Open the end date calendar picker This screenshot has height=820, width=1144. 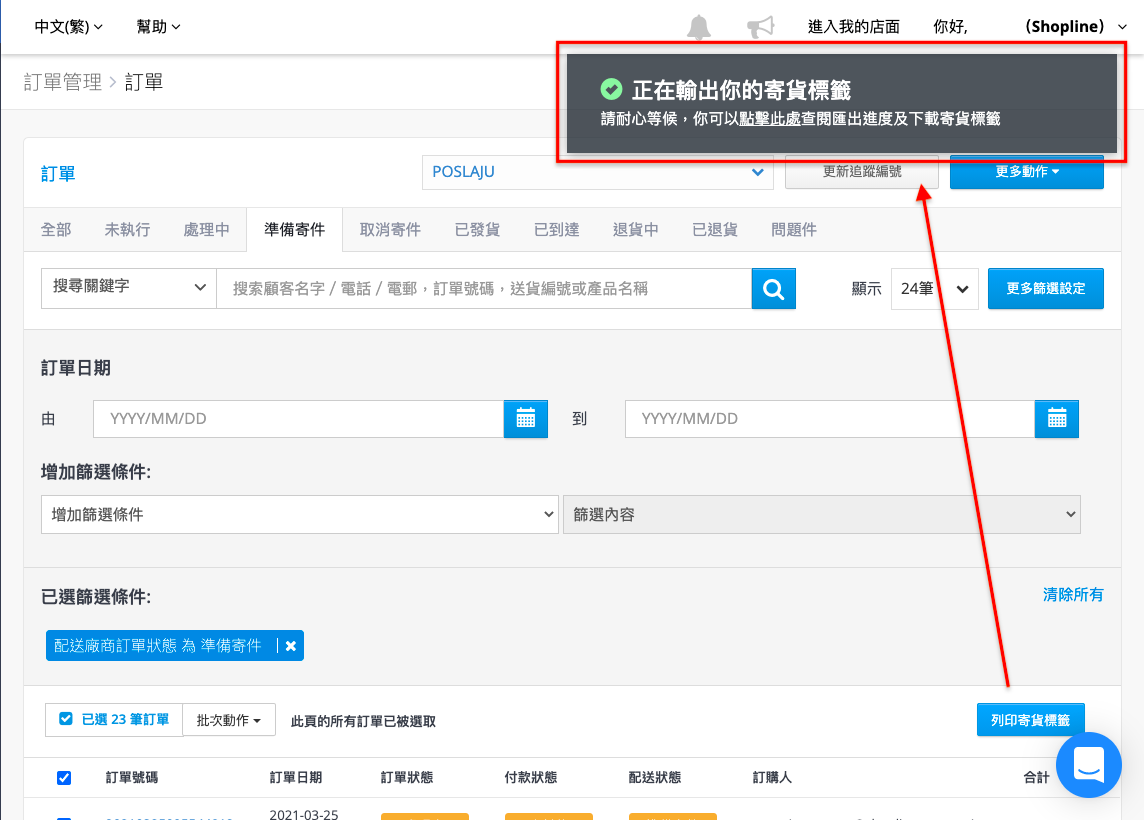coord(1056,419)
